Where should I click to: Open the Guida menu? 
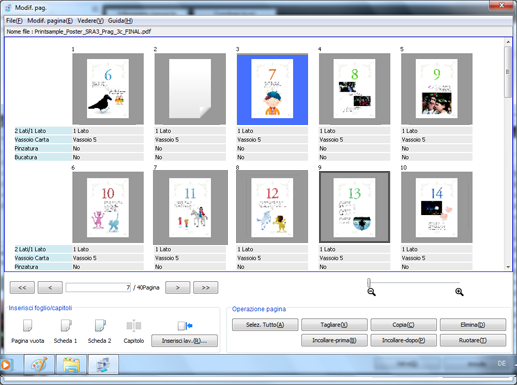[120, 21]
